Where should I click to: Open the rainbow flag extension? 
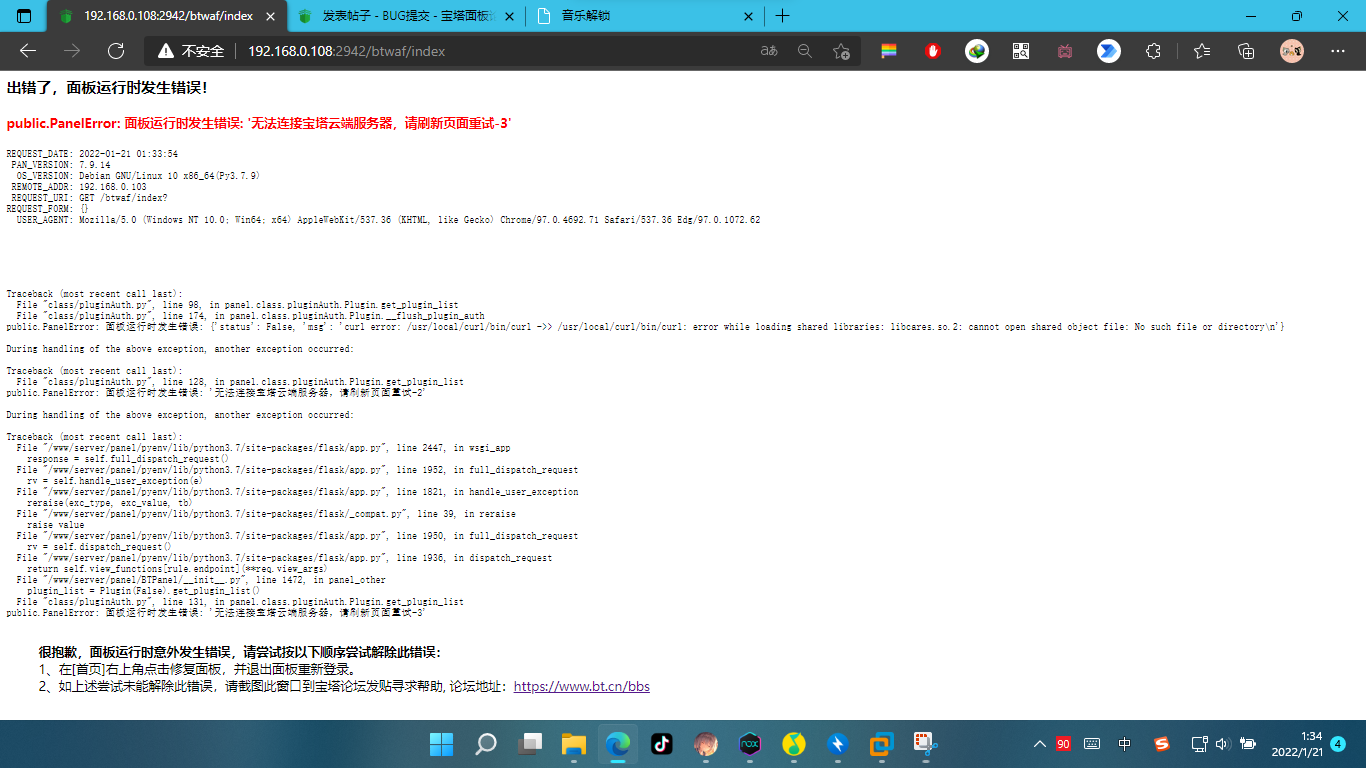click(888, 51)
